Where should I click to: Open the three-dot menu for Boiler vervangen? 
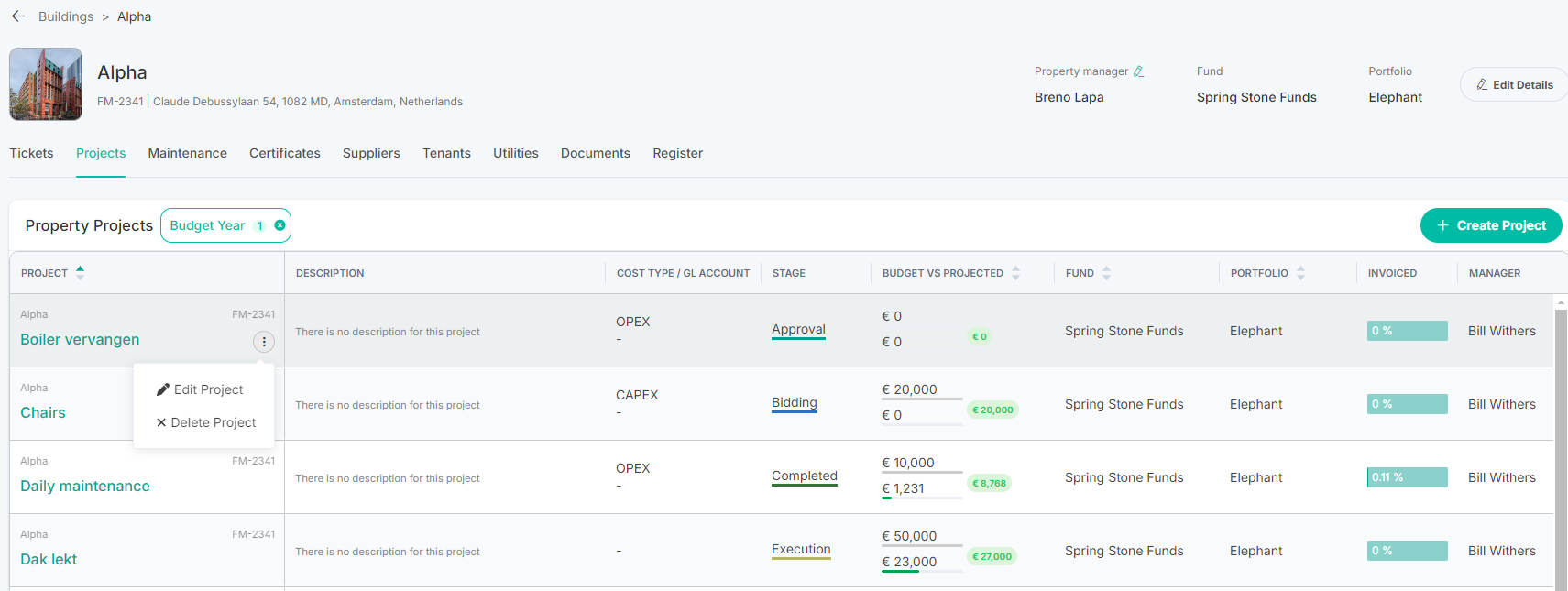264,342
